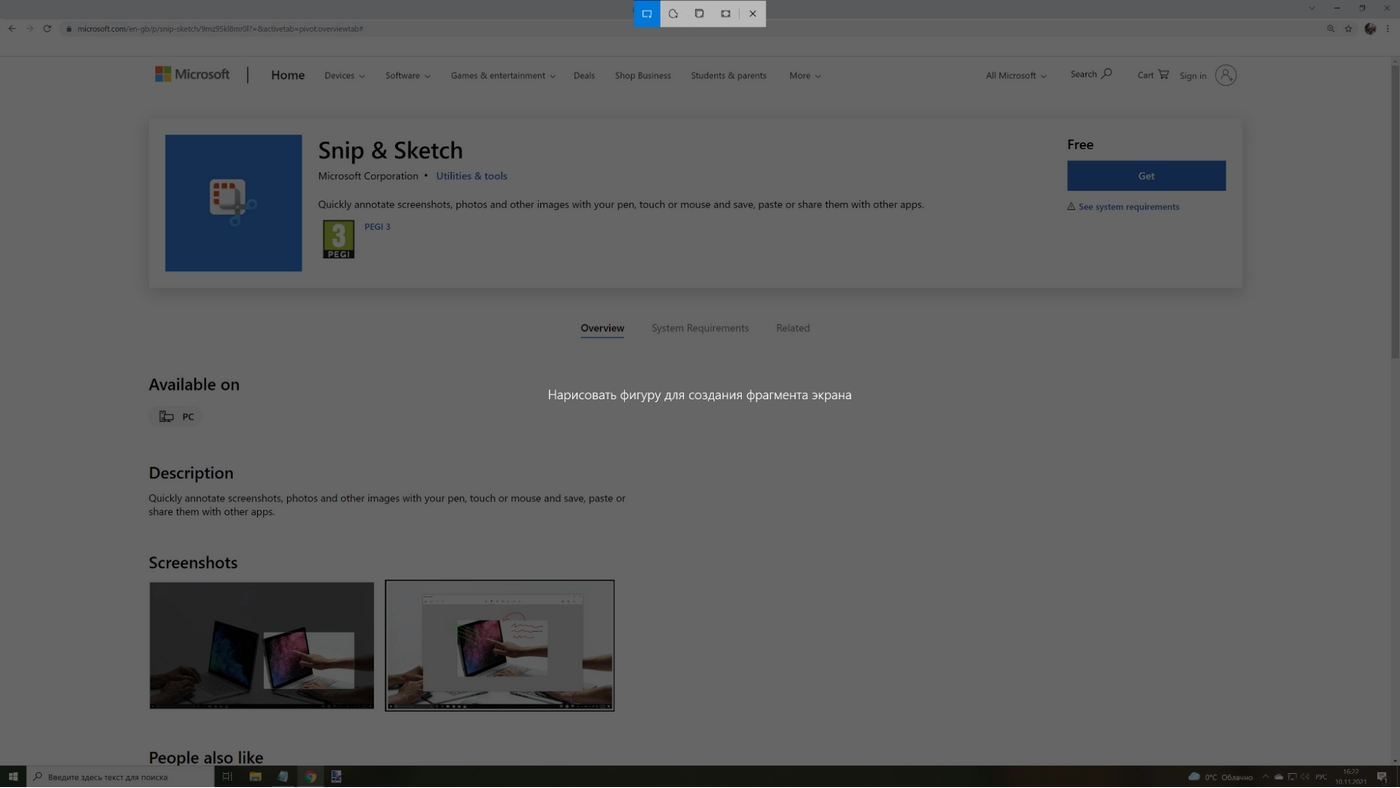Viewport: 1400px width, 788px height.
Task: Click the PEGI 3 text link
Action: pyautogui.click(x=377, y=227)
